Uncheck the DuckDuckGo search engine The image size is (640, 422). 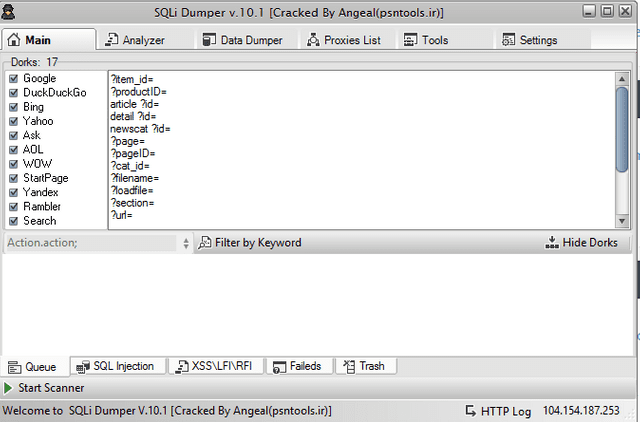click(x=13, y=93)
